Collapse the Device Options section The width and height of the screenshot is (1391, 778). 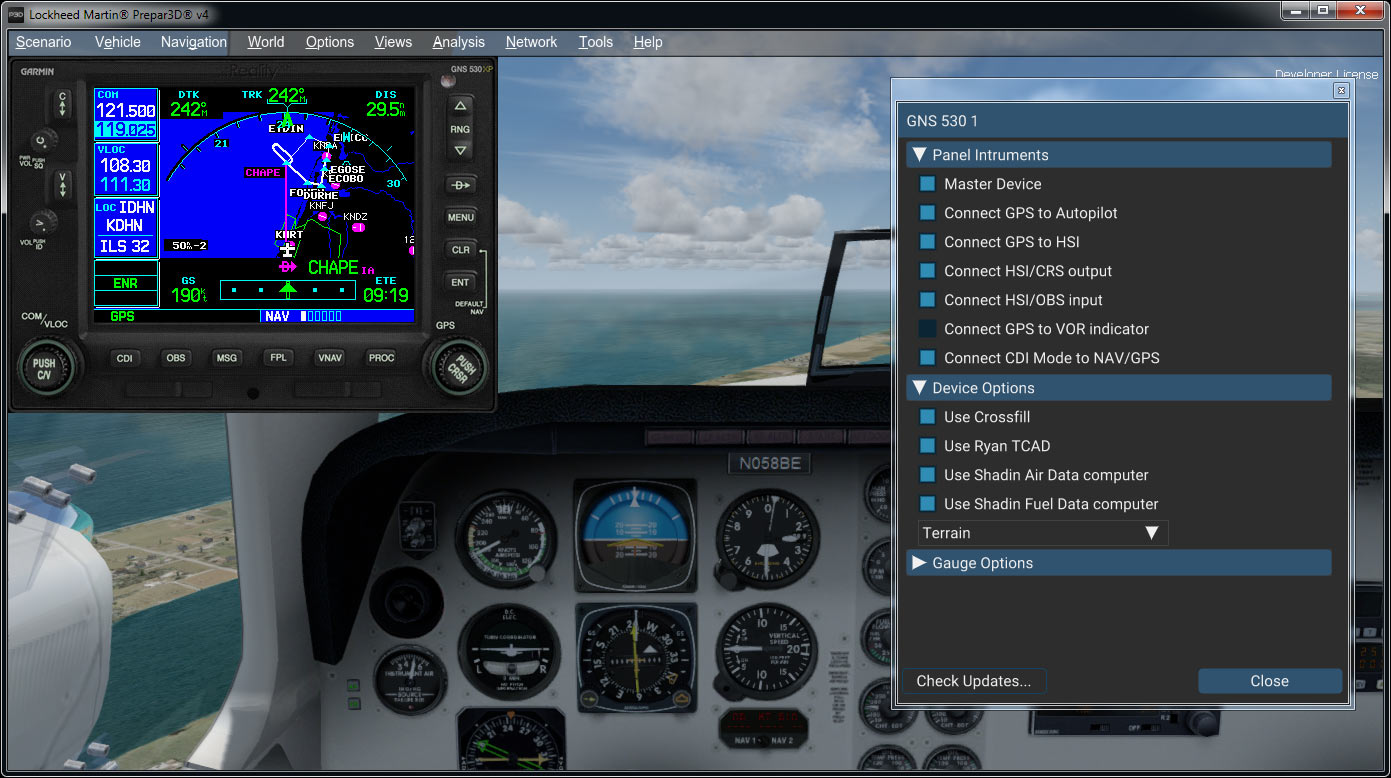tap(1119, 388)
